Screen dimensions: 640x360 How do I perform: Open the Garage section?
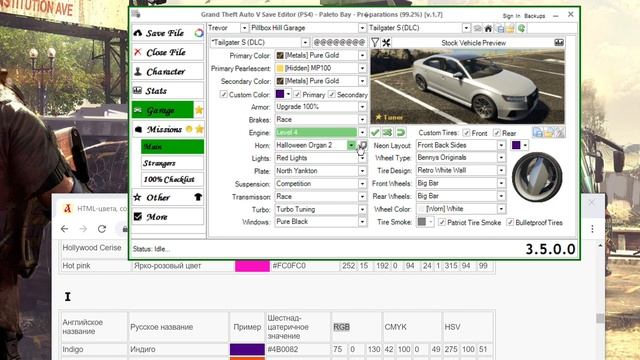[163, 110]
